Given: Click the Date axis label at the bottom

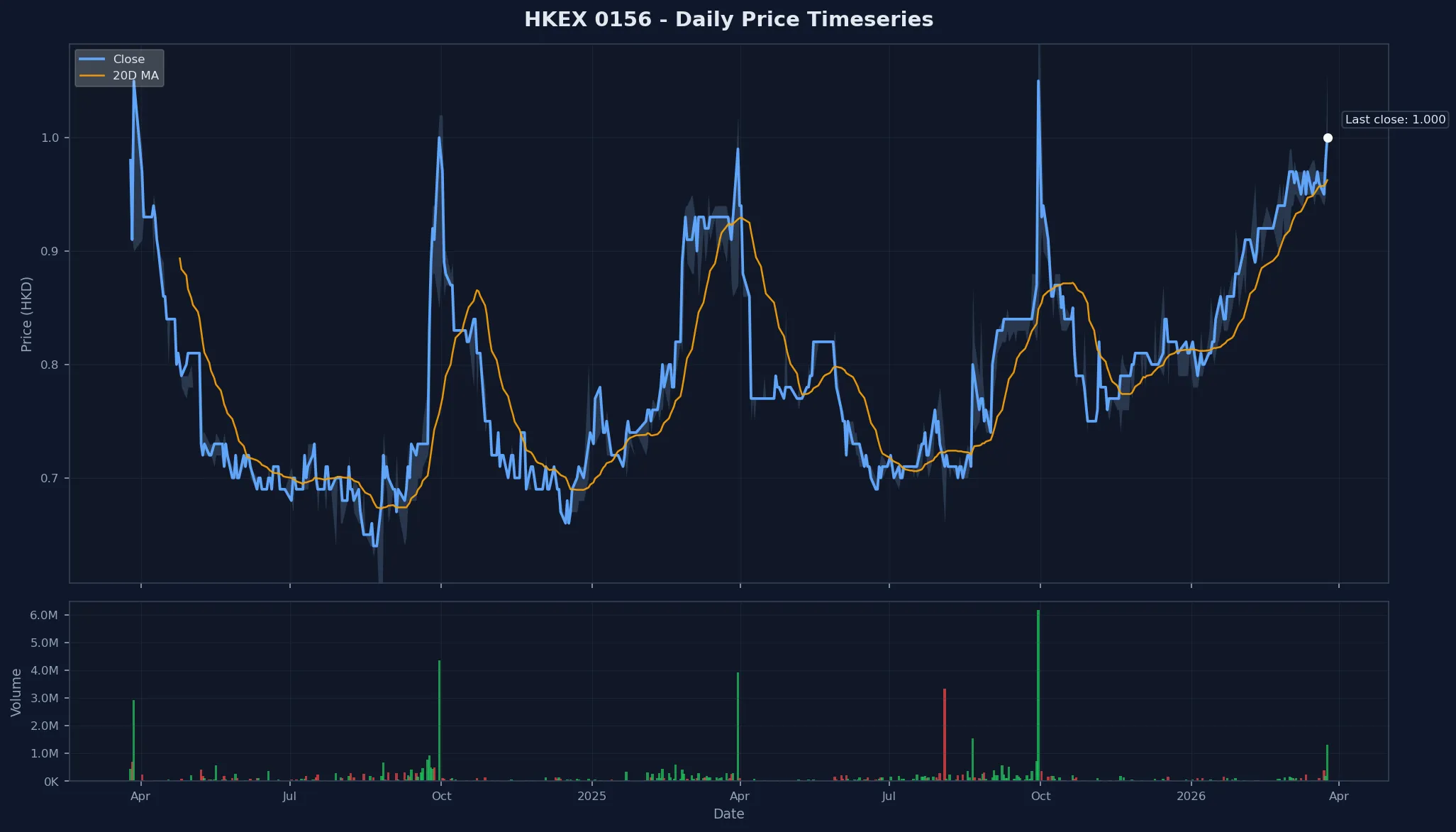Looking at the screenshot, I should 728,814.
